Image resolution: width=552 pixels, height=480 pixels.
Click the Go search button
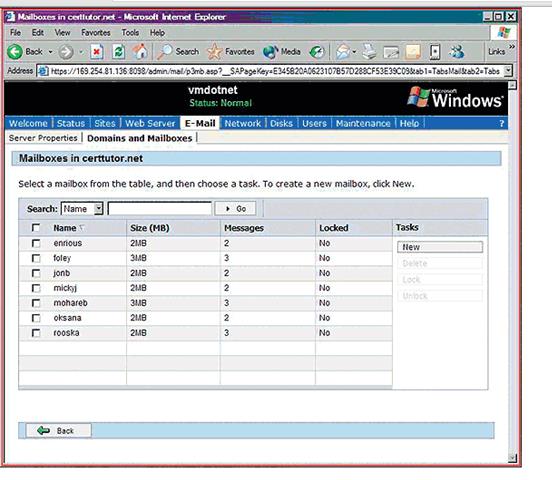coord(236,209)
